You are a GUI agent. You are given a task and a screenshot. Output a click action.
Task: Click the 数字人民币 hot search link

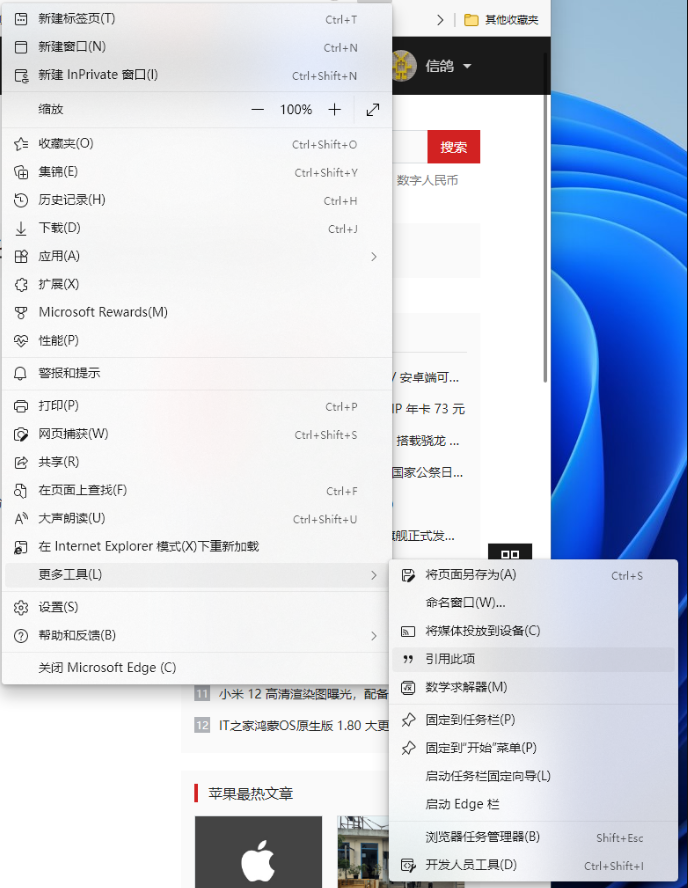[x=428, y=181]
